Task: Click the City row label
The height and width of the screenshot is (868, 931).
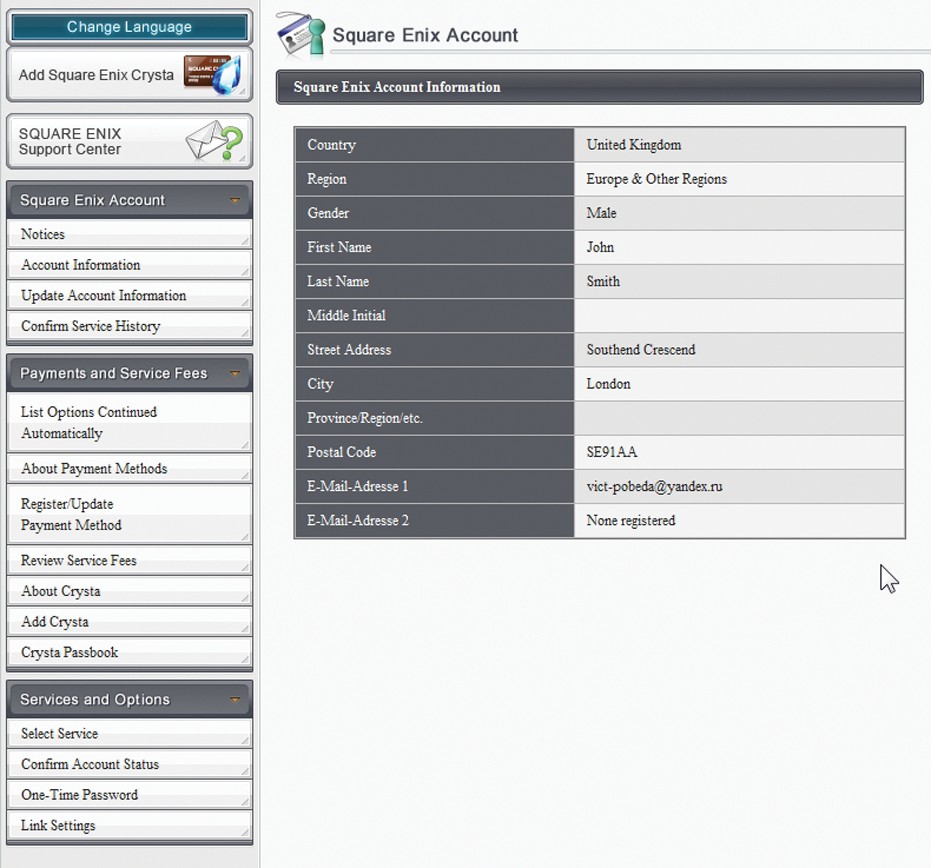Action: click(320, 384)
